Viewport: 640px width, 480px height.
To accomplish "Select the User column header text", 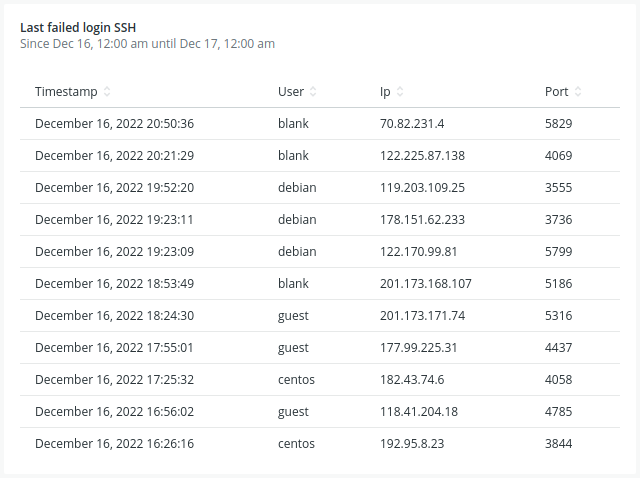I will click(291, 91).
